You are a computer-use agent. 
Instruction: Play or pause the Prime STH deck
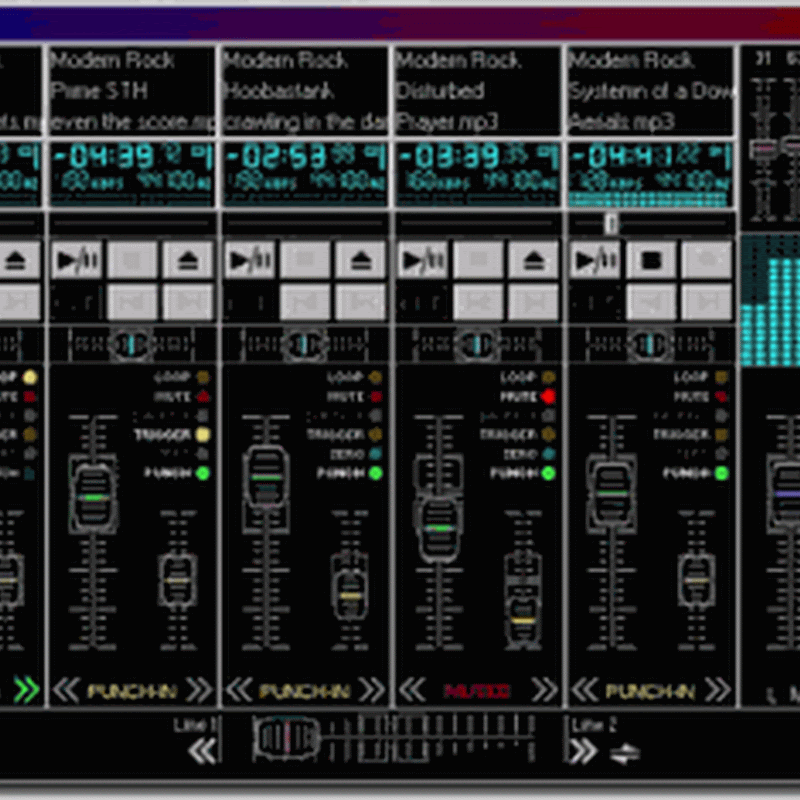(77, 260)
